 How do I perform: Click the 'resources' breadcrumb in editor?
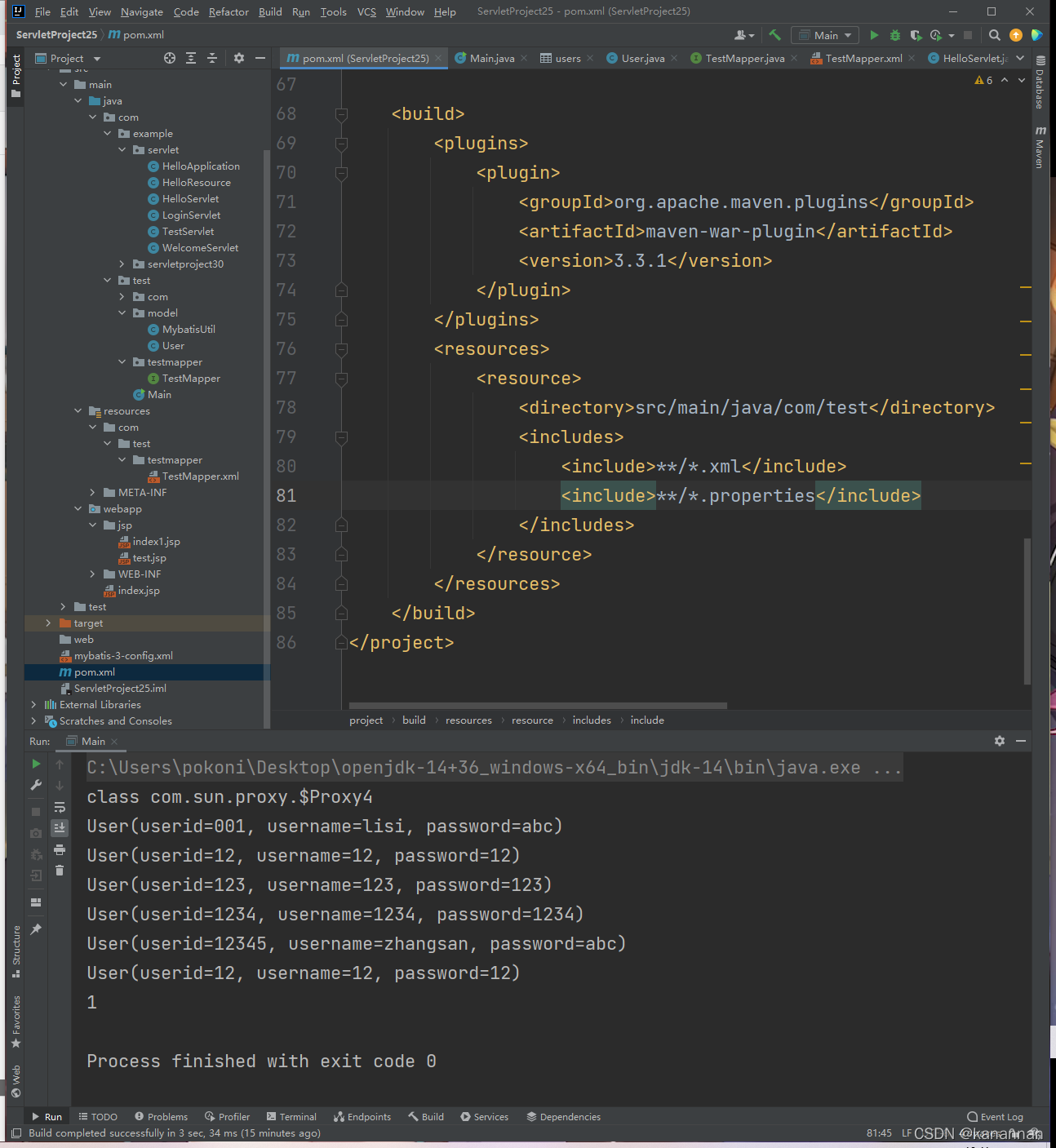tap(468, 720)
